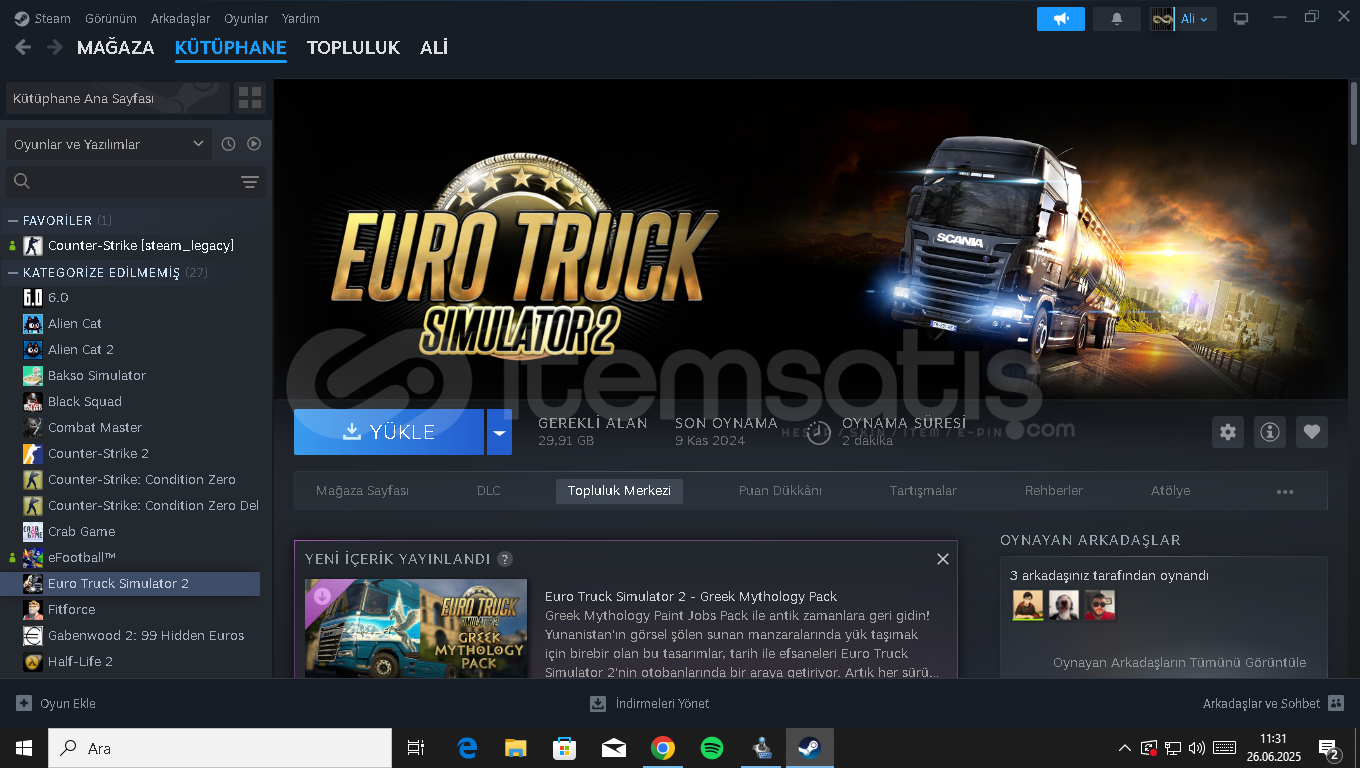The height and width of the screenshot is (768, 1360).
Task: Open Manage Downloads at the bottom
Action: coord(650,703)
